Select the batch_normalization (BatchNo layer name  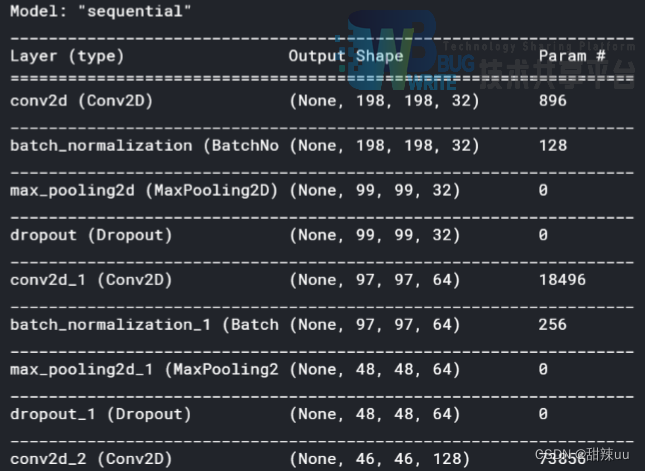coord(143,146)
